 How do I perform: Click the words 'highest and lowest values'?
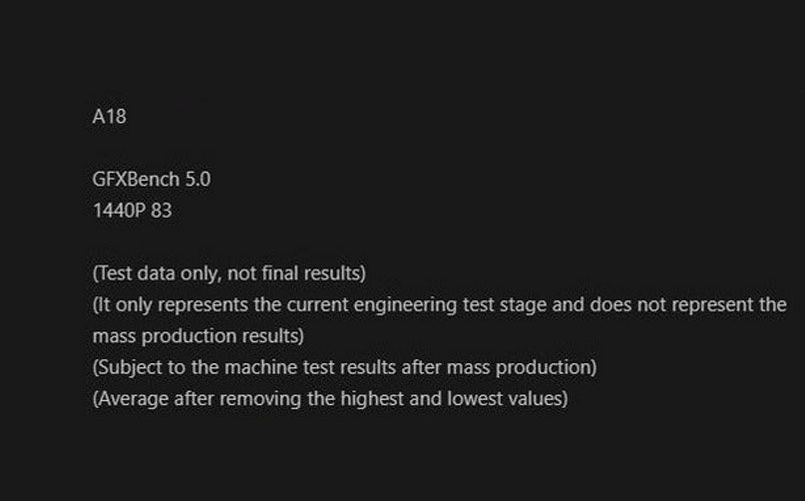(452, 399)
